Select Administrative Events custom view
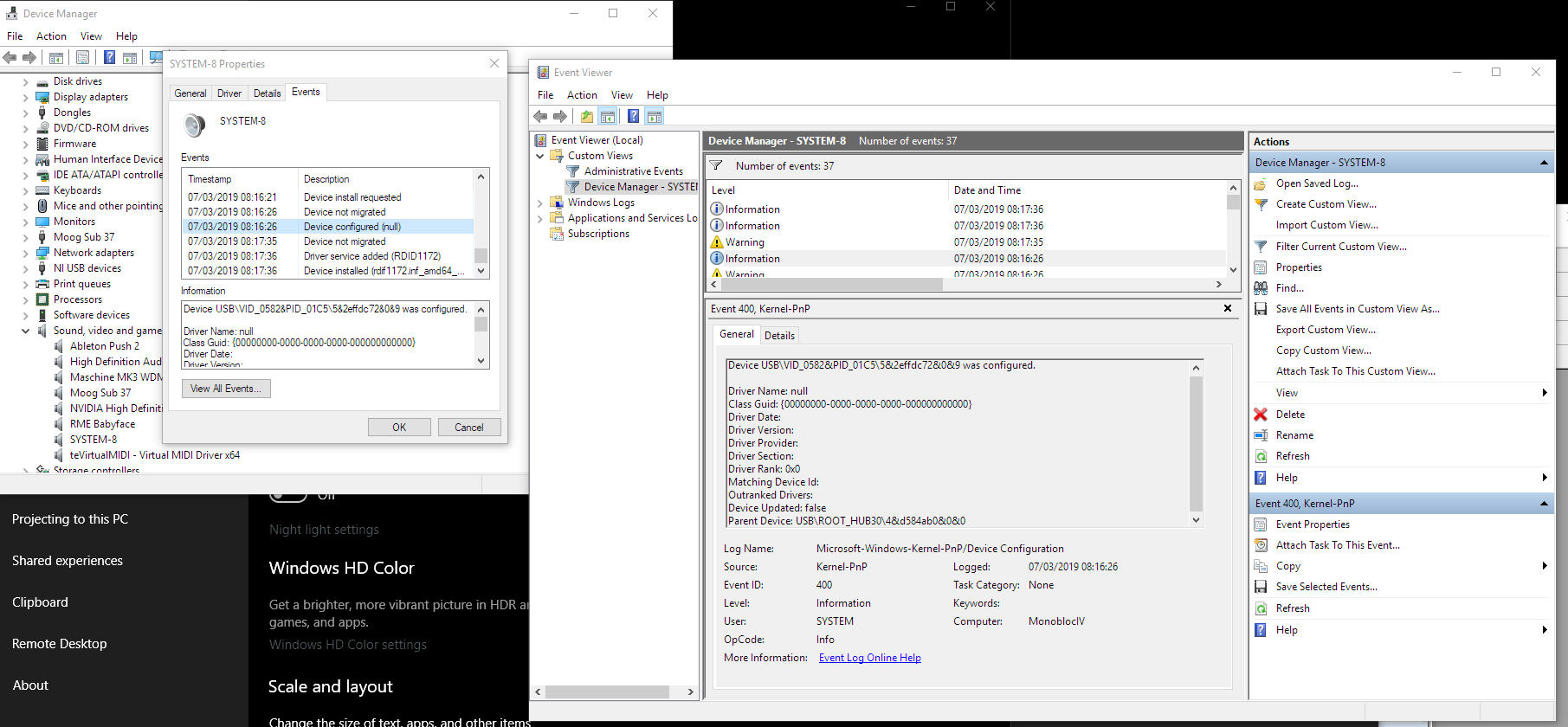 (634, 171)
